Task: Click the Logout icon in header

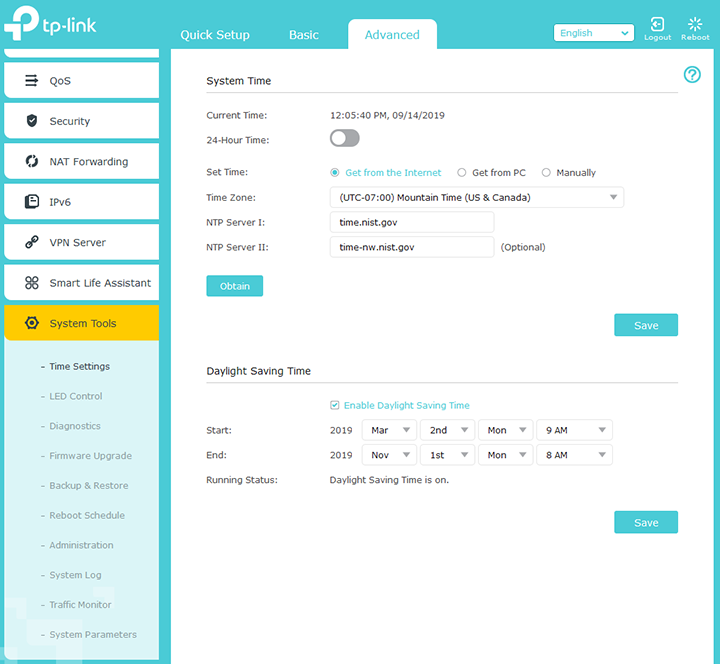Action: 657,25
